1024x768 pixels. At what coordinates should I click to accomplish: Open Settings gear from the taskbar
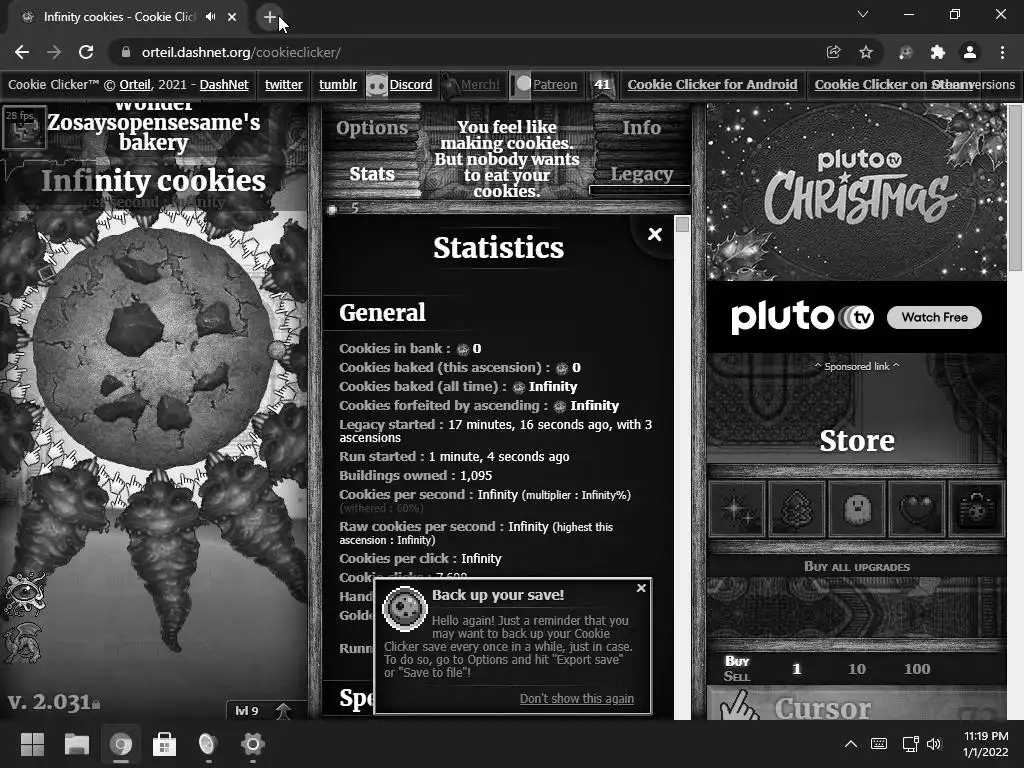[252, 744]
